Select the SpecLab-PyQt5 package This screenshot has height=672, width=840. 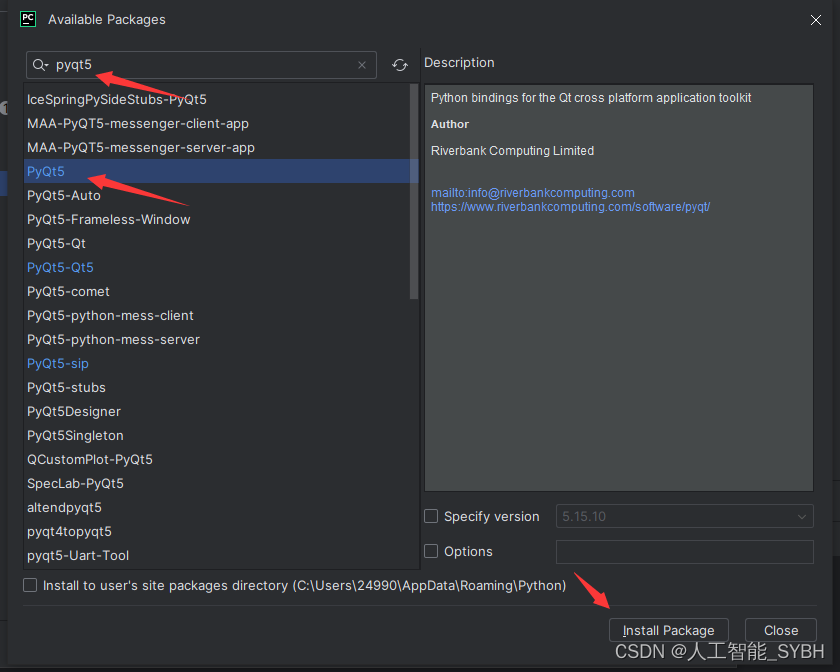[221, 483]
